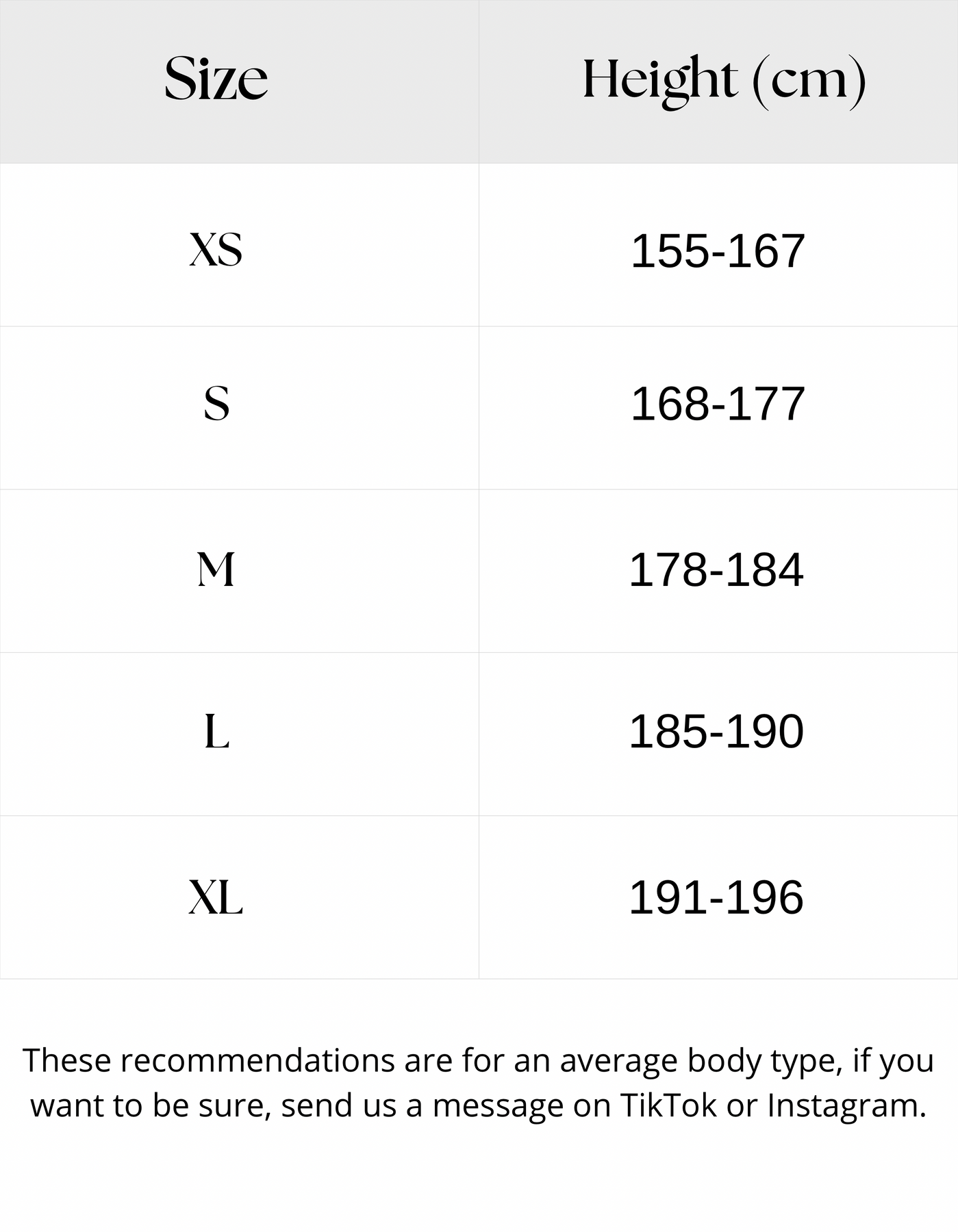The width and height of the screenshot is (958, 1232).
Task: Click the word "These" starting the footnote
Action: [67, 1060]
